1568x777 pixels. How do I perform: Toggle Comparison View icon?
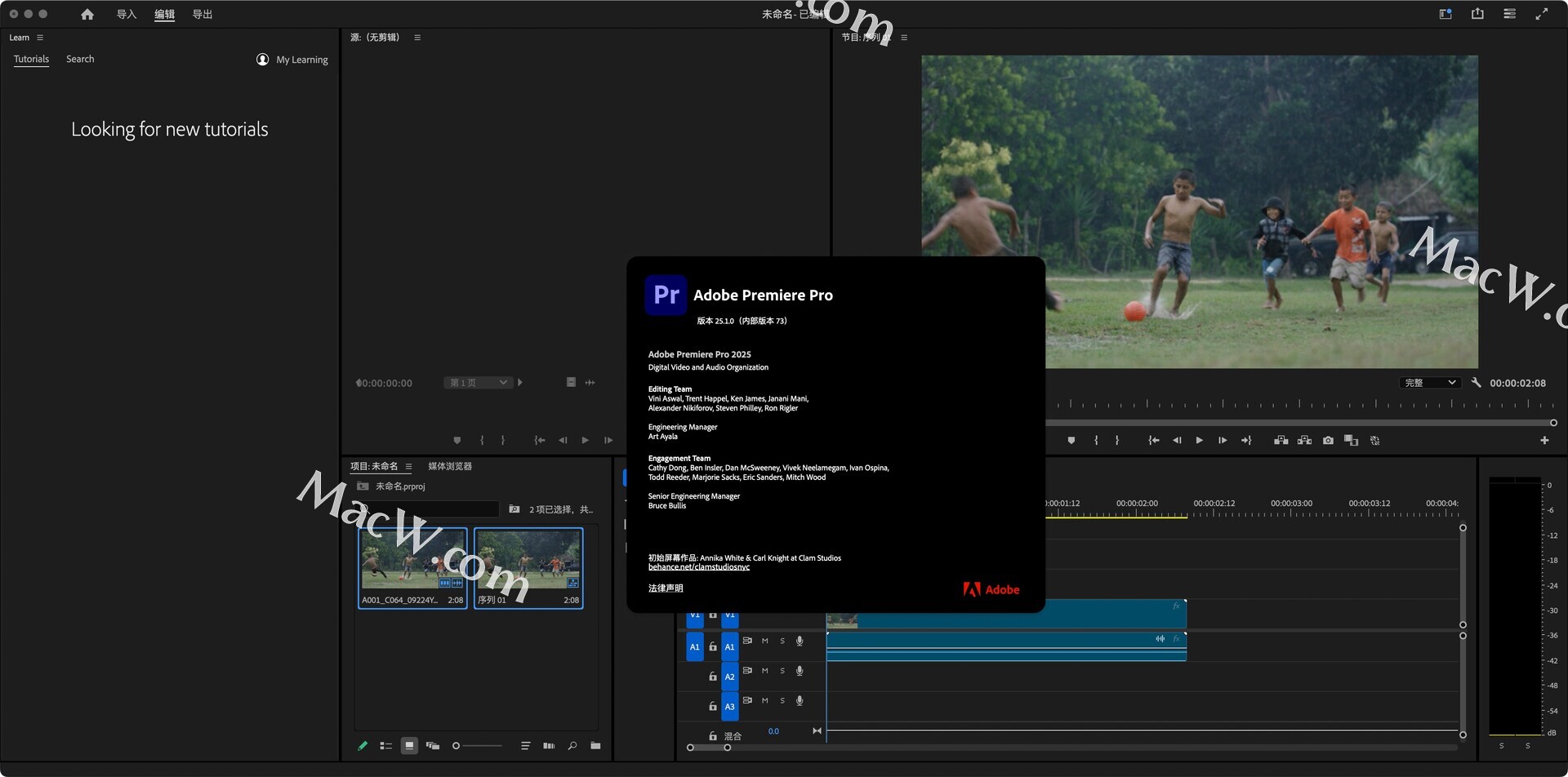pyautogui.click(x=1352, y=440)
